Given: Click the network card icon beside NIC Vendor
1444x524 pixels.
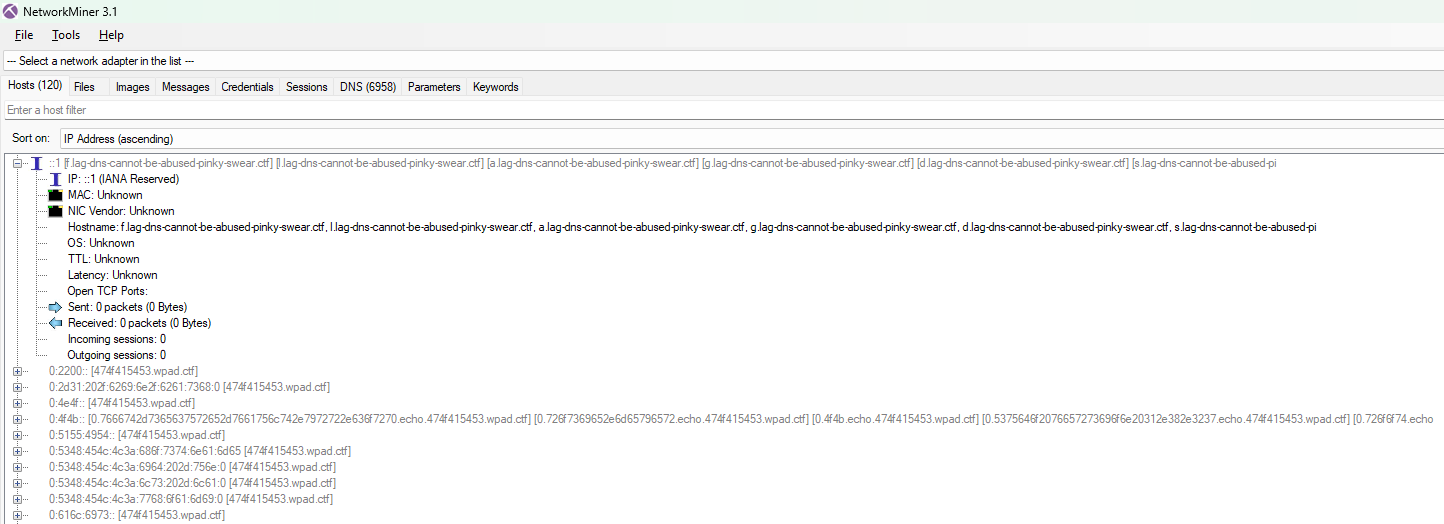Looking at the screenshot, I should click(x=56, y=211).
